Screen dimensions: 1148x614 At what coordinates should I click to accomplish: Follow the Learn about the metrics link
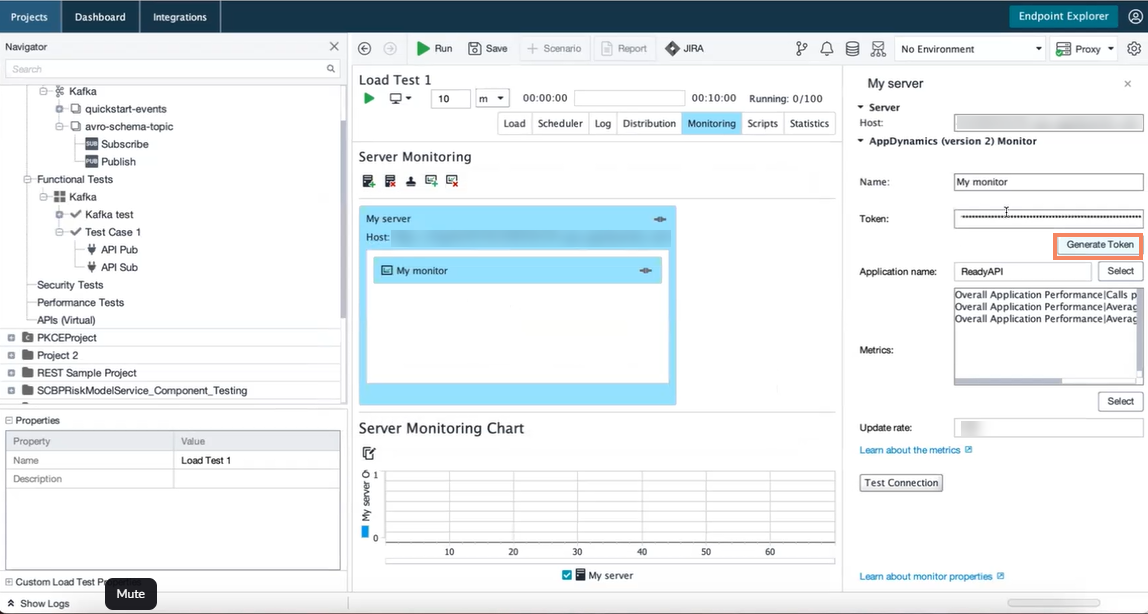coord(910,450)
